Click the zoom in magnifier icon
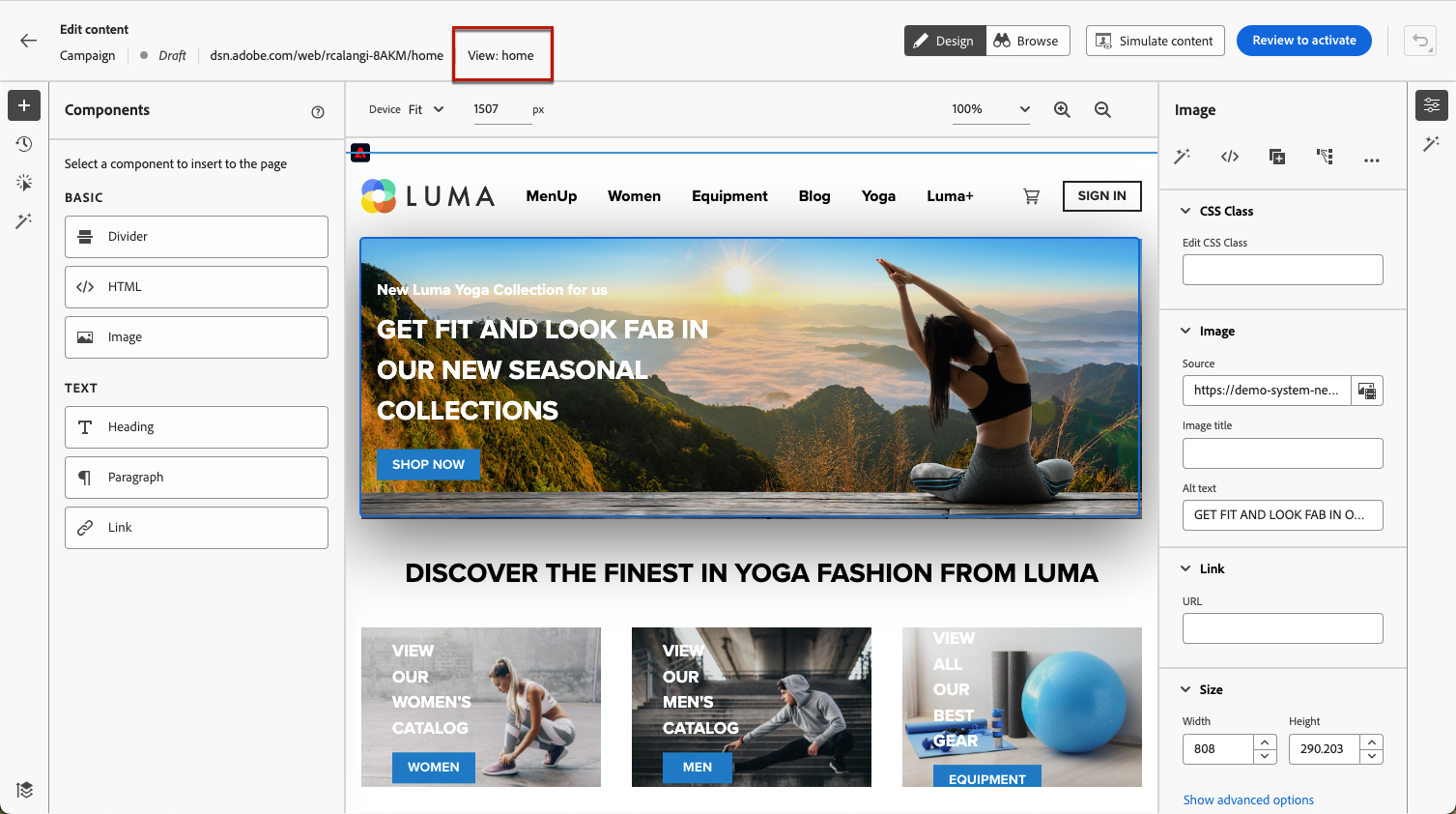The width and height of the screenshot is (1456, 814). (x=1062, y=110)
